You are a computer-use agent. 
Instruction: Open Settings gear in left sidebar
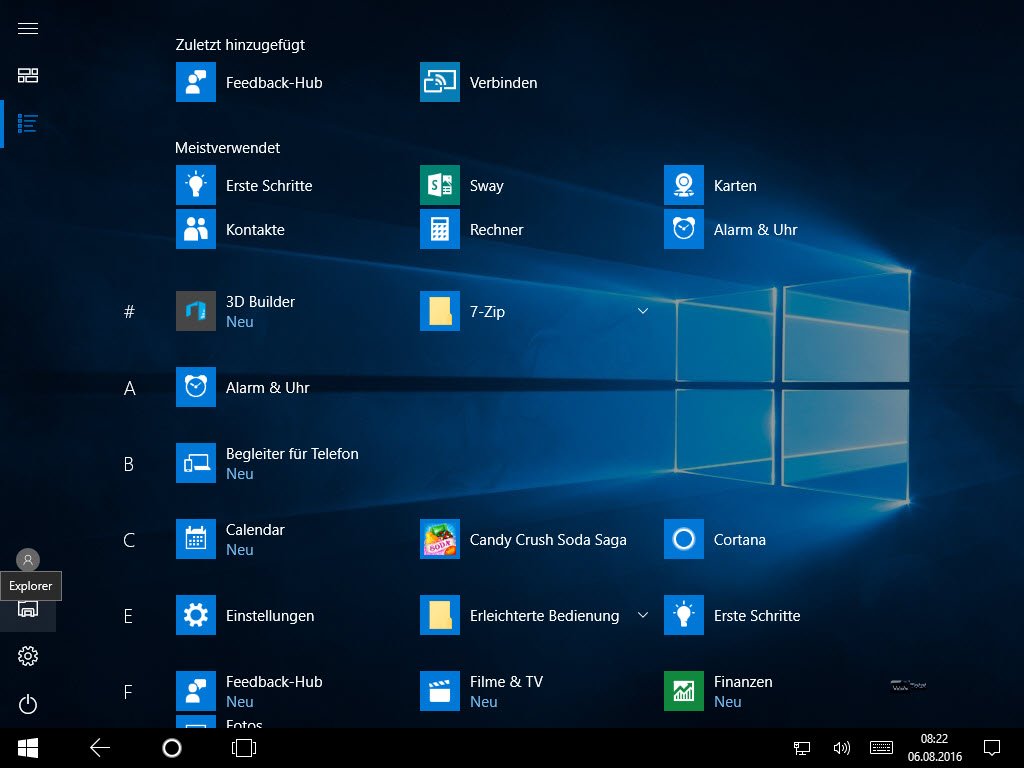[x=28, y=656]
